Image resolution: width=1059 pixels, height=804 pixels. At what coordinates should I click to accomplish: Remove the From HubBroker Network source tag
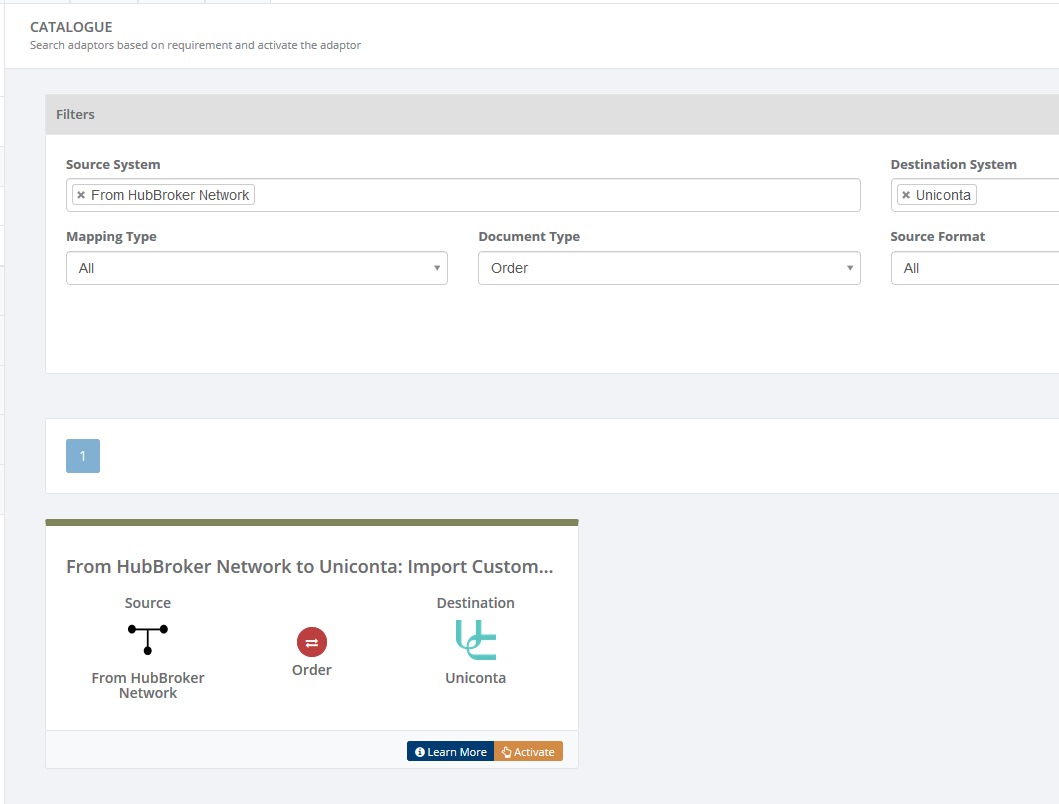(81, 195)
